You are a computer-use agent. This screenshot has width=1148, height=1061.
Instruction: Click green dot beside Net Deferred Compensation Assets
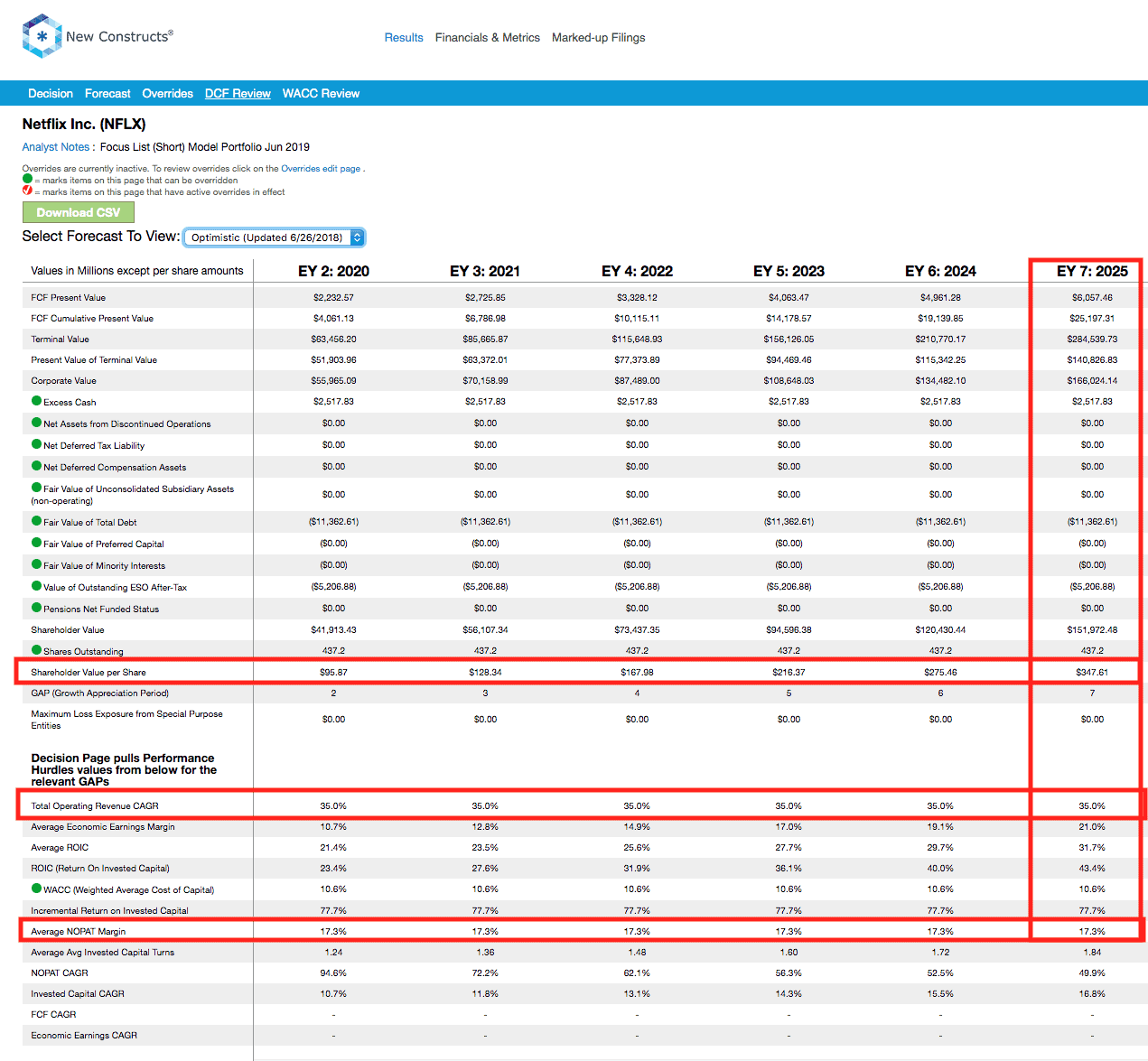pos(37,466)
